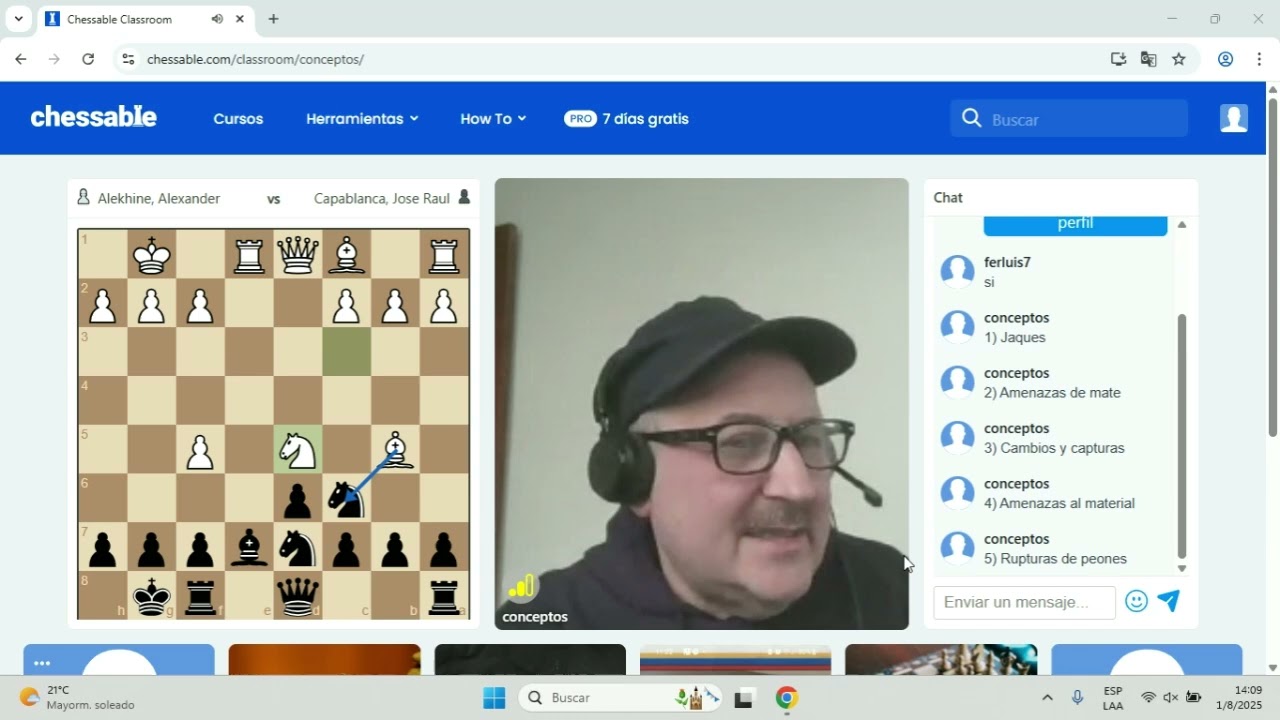Go back to the previous page
The width and height of the screenshot is (1280, 720).
click(20, 59)
